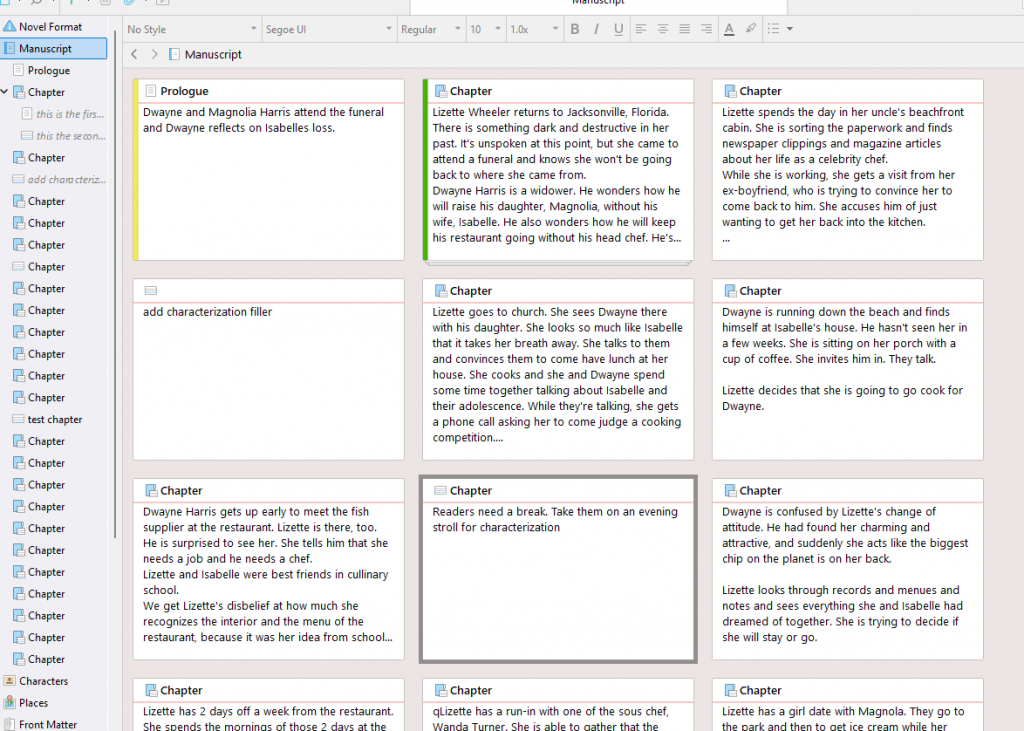This screenshot has width=1024, height=731.
Task: Select card where Lizette goes to church
Action: (x=558, y=370)
